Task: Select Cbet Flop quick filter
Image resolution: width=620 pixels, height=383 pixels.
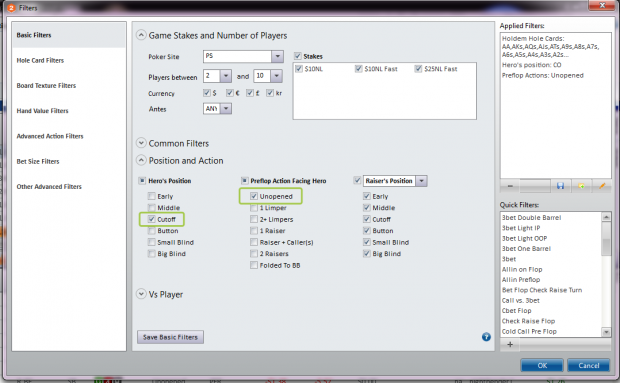Action: click(x=516, y=311)
